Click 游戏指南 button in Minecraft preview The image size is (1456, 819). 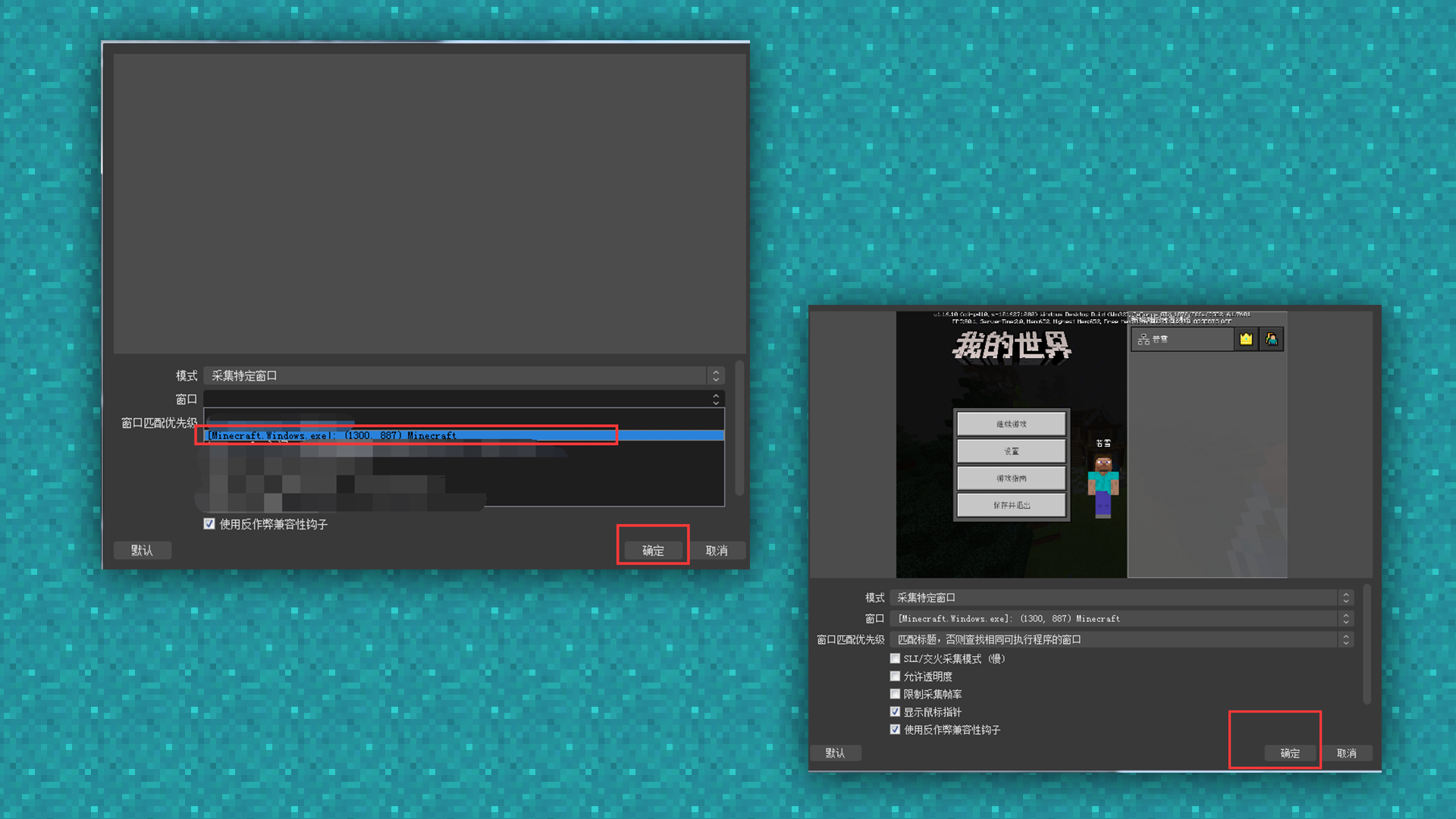(1011, 478)
